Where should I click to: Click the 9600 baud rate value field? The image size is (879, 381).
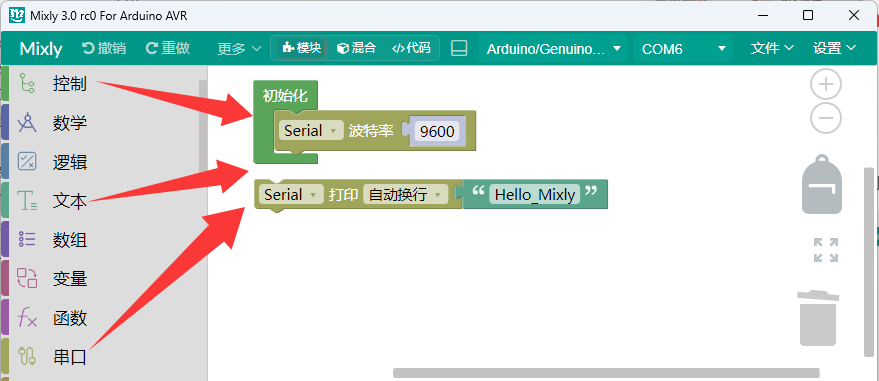[438, 132]
